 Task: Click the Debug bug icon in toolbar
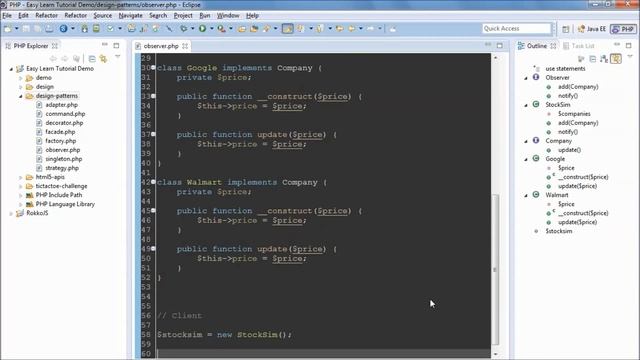click(x=184, y=29)
